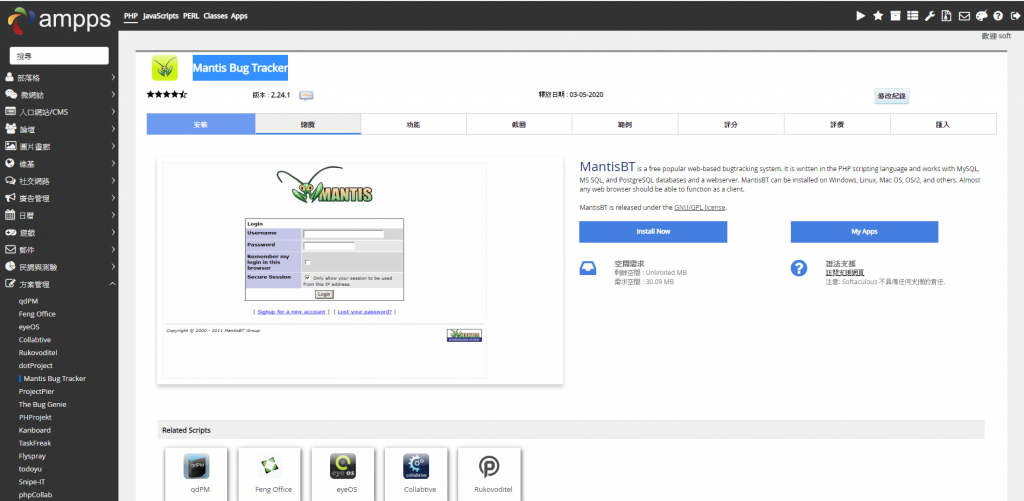Click the AMPPS logo
Viewport: 1024px width, 501px height.
[59, 19]
